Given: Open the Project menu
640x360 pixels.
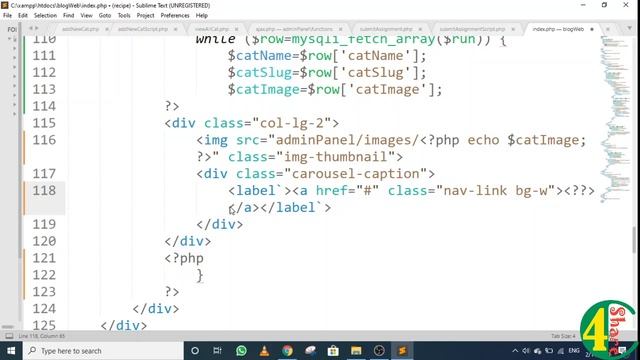Looking at the screenshot, I should pos(145,16).
